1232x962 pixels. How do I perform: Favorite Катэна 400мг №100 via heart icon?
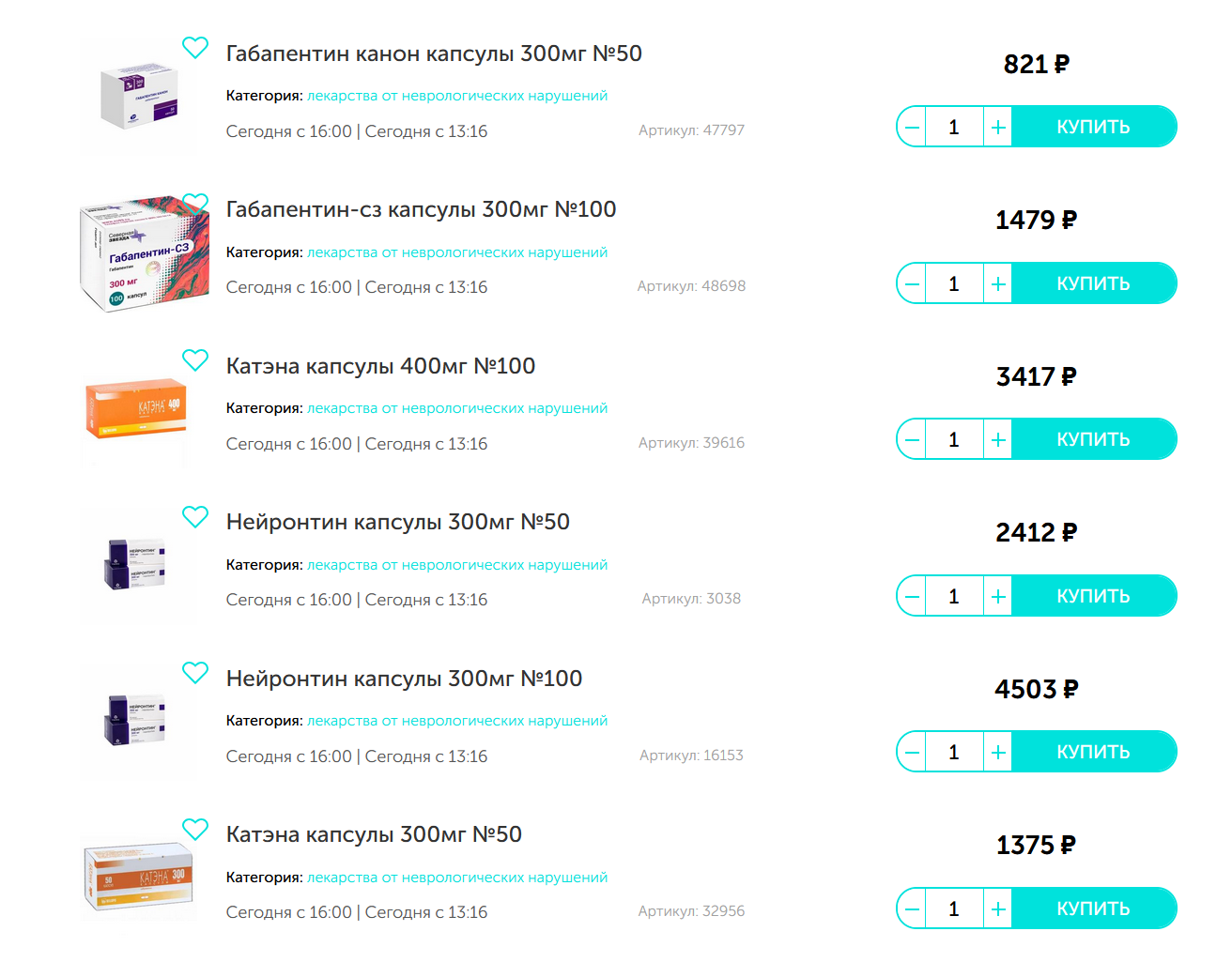click(195, 360)
